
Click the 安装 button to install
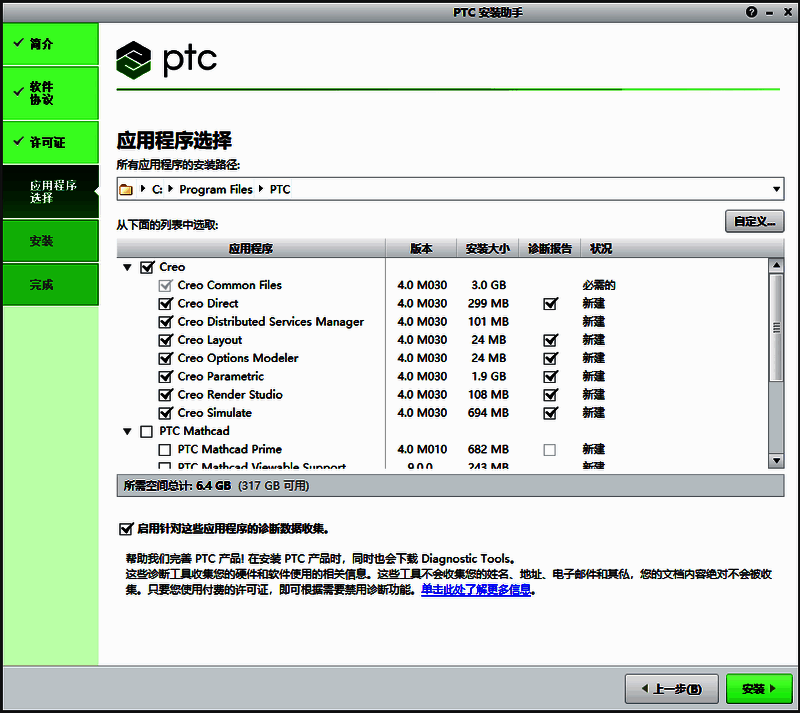pos(759,689)
